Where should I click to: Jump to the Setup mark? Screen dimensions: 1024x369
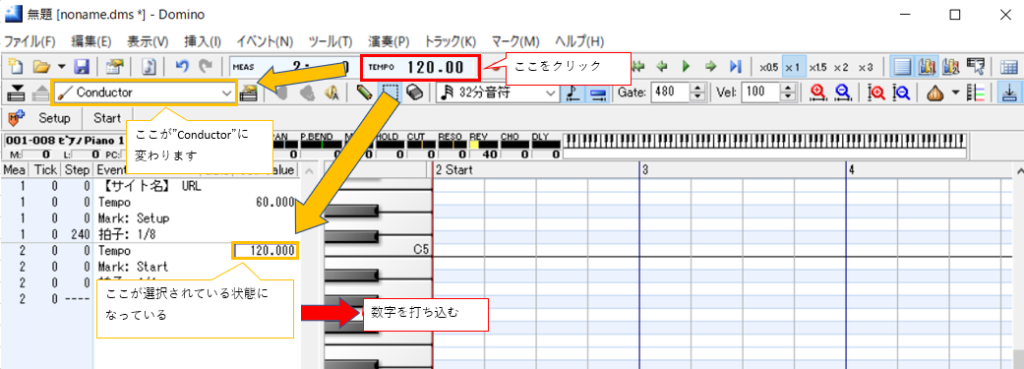[55, 118]
